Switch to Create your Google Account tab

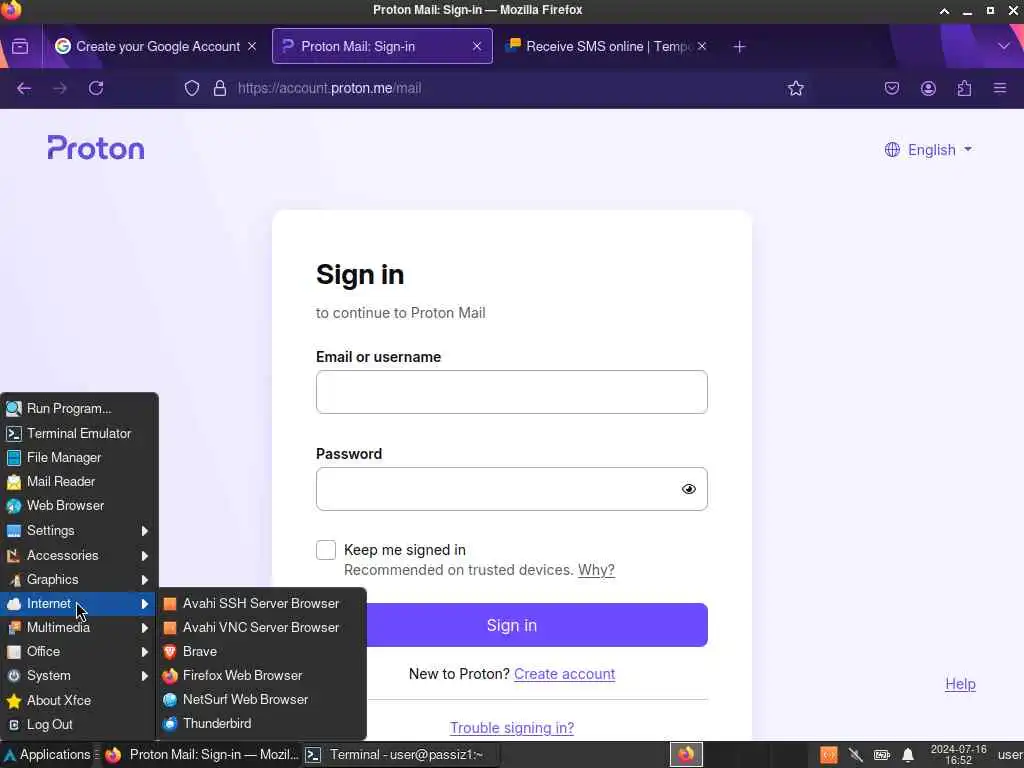point(155,46)
